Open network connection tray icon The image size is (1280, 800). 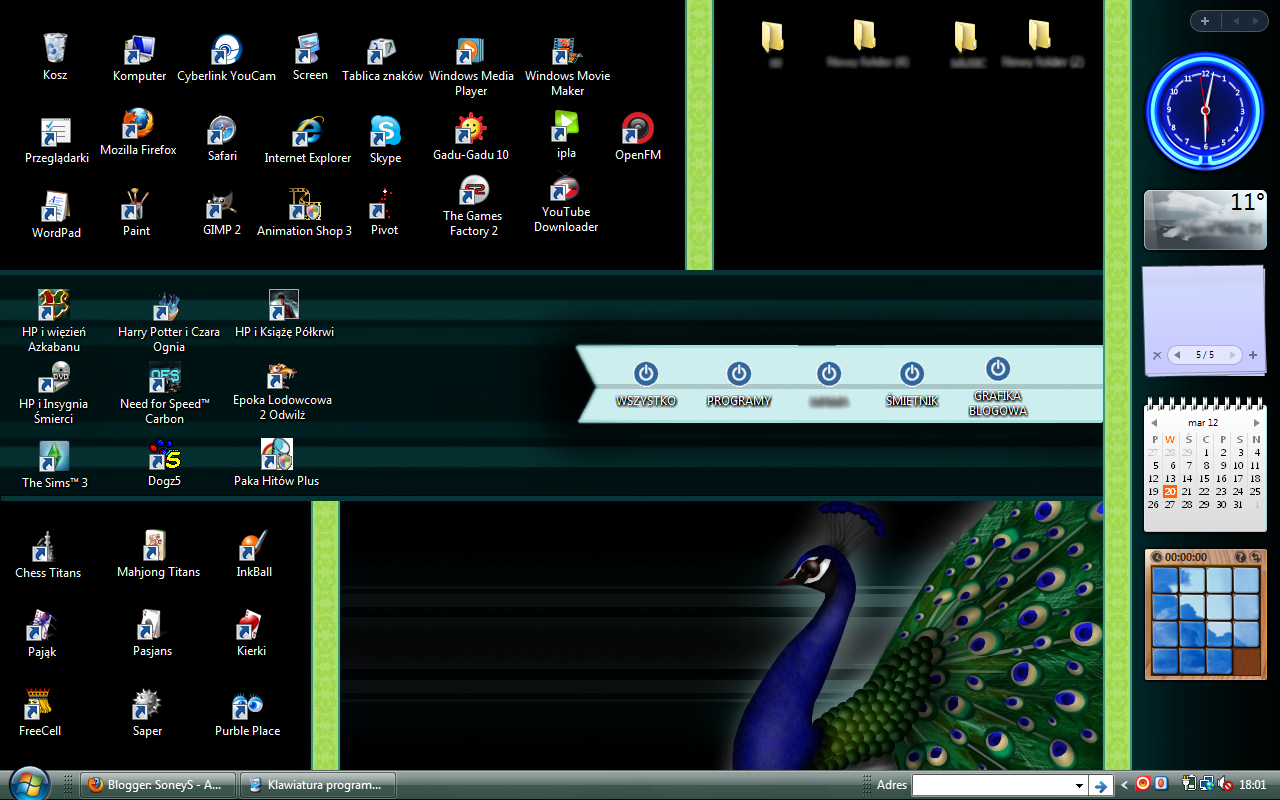(x=1208, y=785)
